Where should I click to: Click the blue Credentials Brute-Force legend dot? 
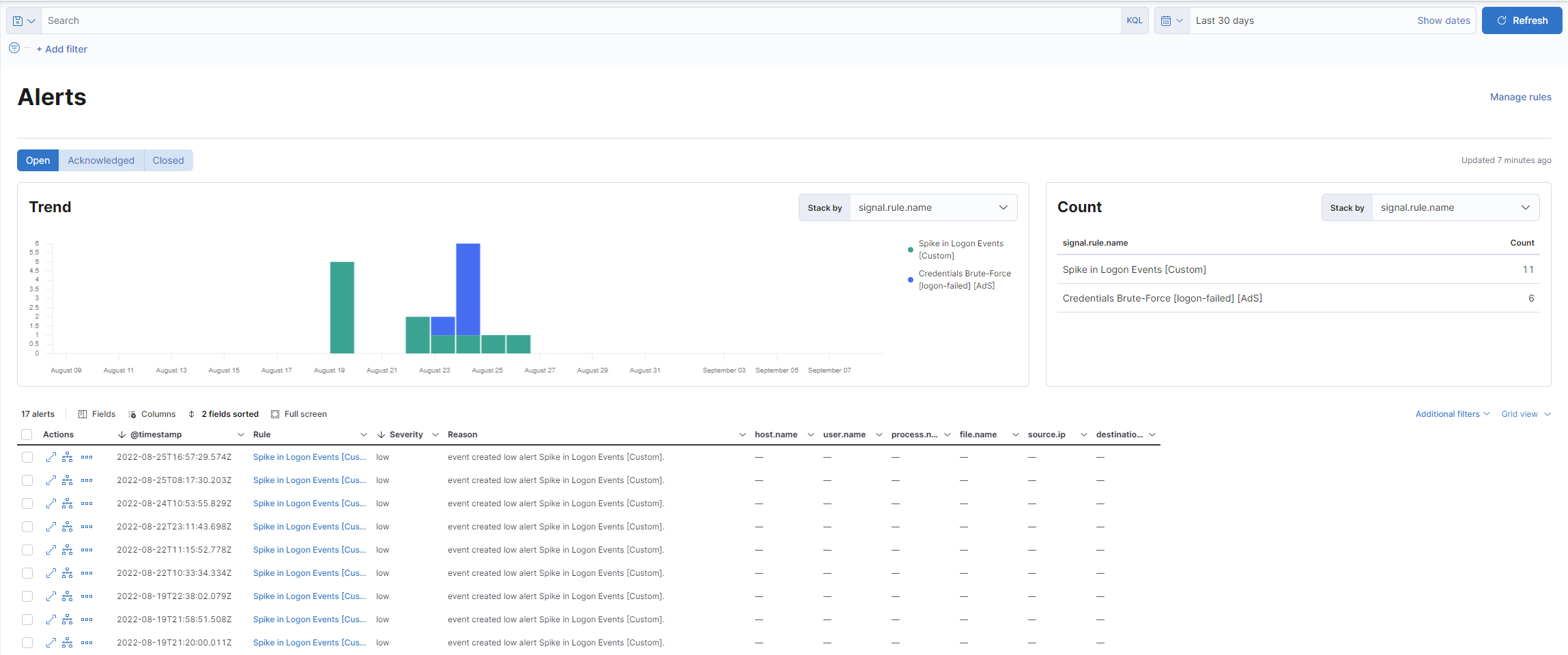tap(911, 280)
